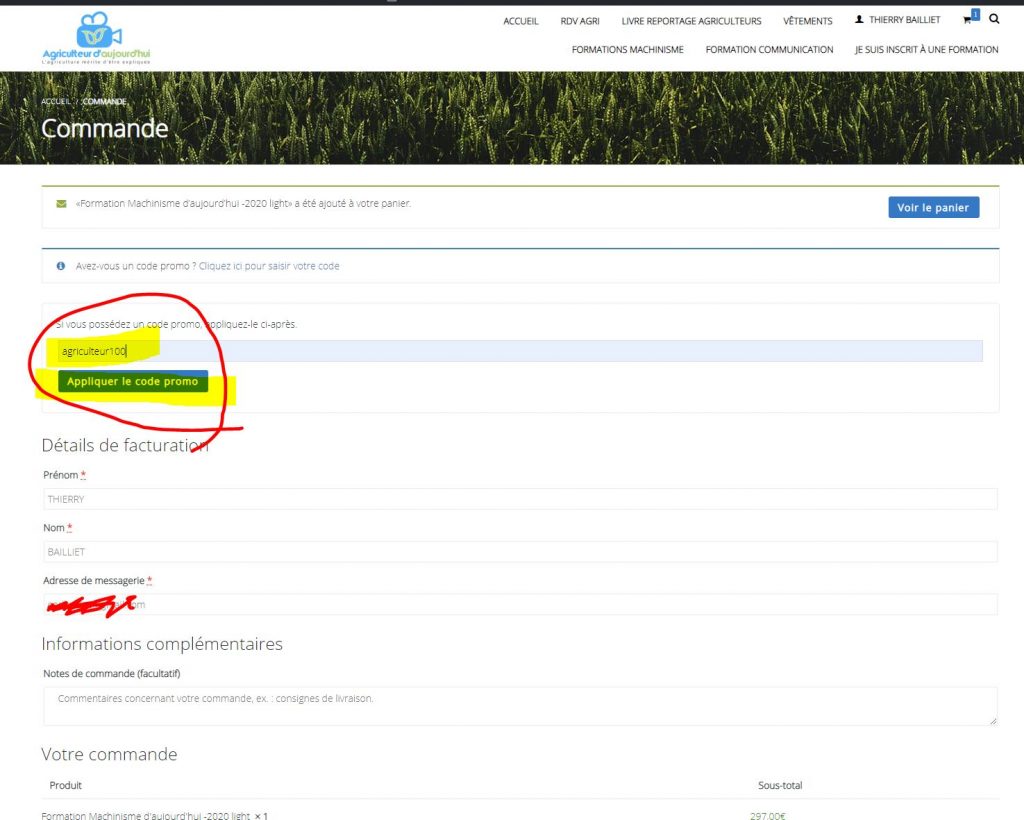
Task: Click product row 'Formation Machinisme d'aujourd'hui -2020 light'
Action: coord(154,815)
